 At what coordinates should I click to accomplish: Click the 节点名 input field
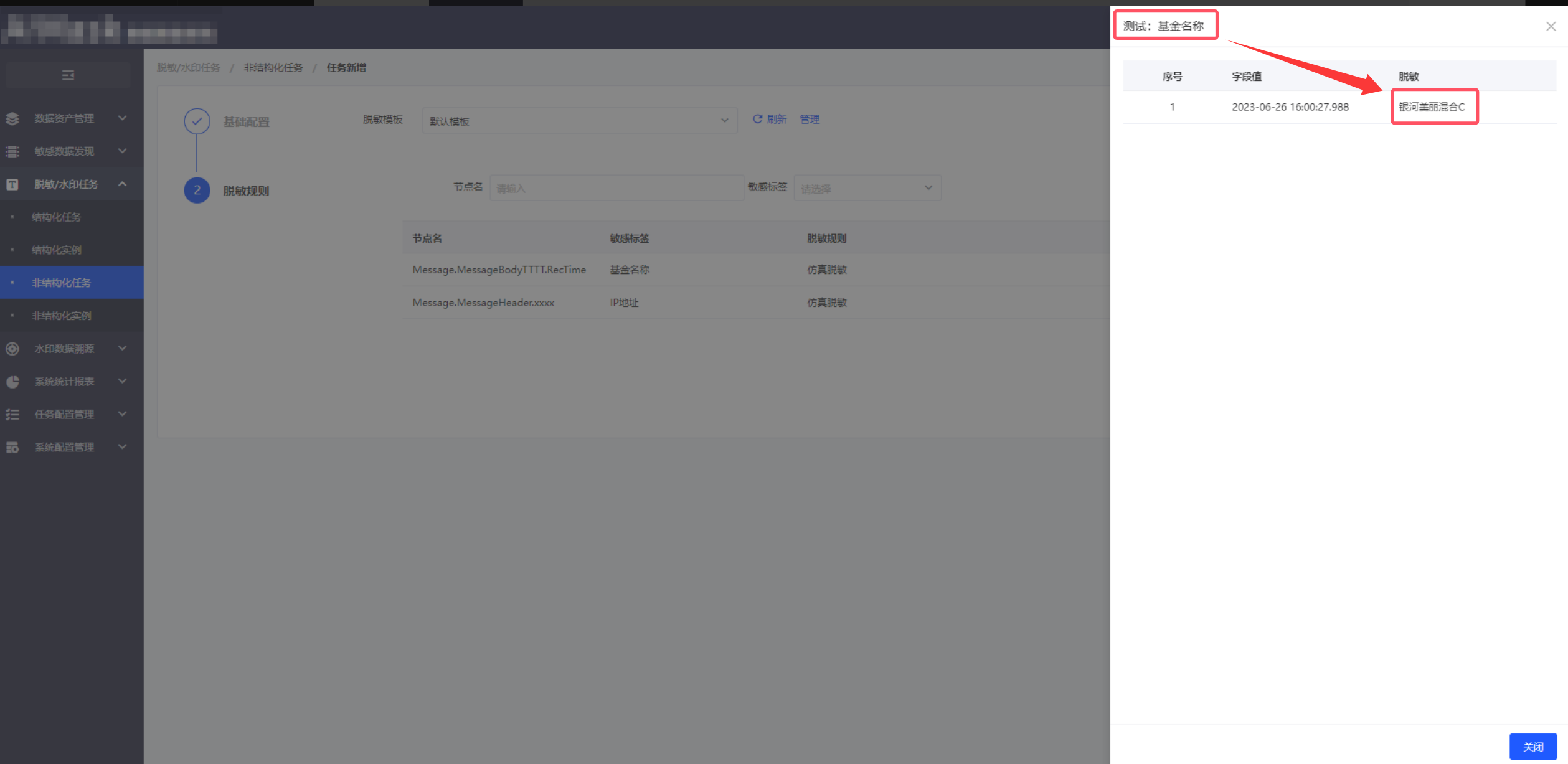coord(616,188)
